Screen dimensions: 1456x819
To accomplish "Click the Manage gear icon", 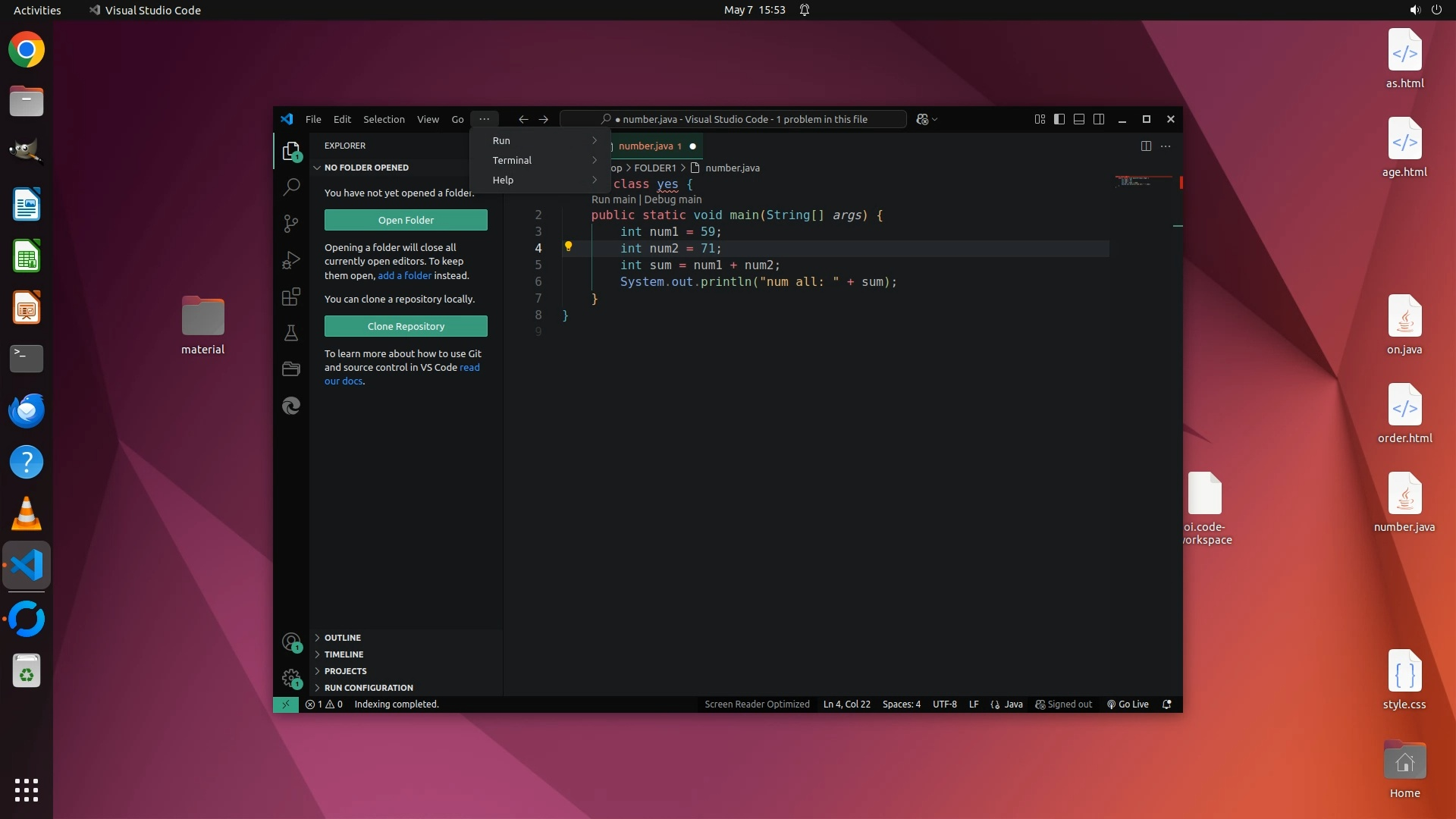I will click(x=290, y=677).
